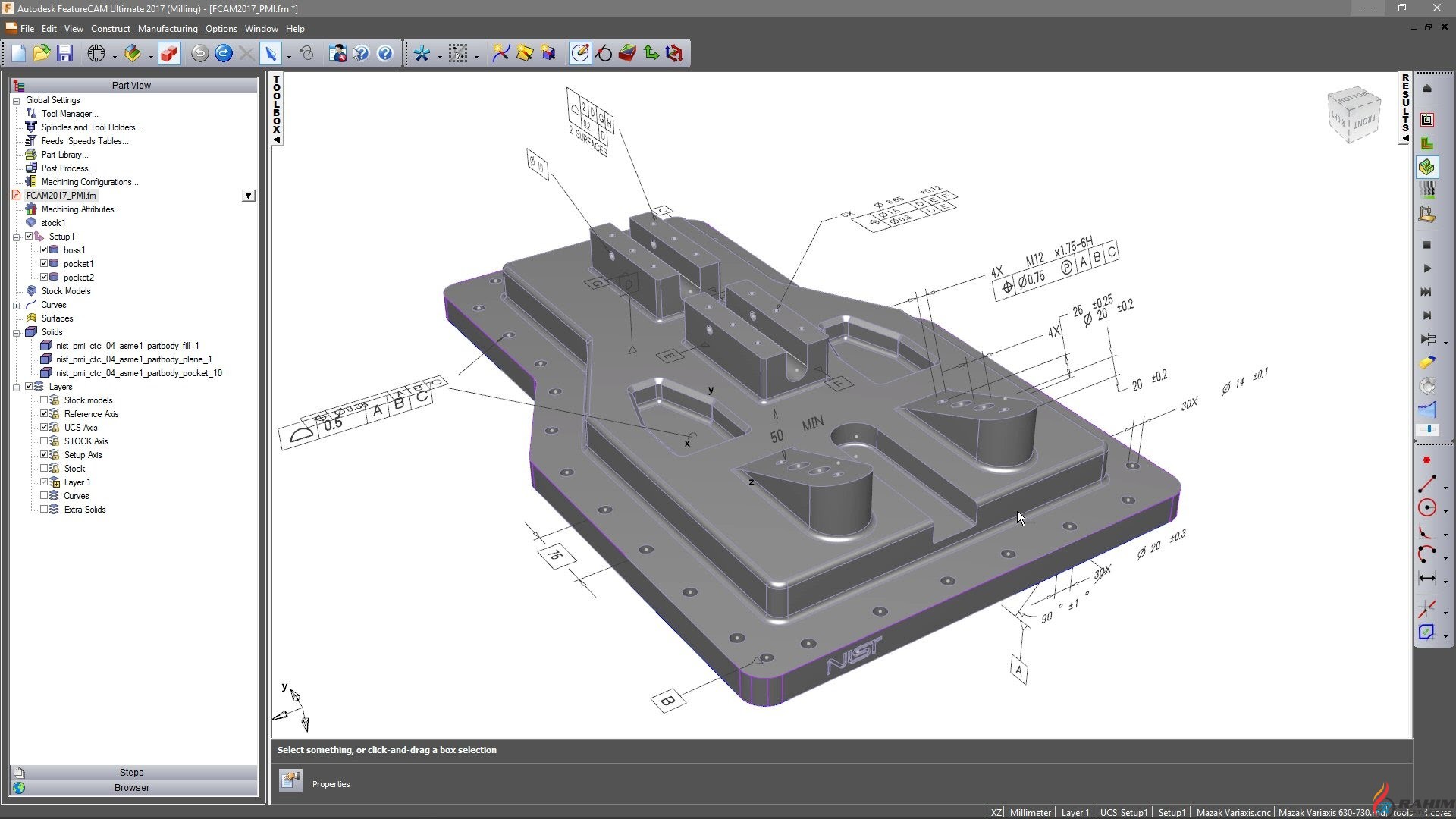Click the Save file toolbar icon

(64, 53)
